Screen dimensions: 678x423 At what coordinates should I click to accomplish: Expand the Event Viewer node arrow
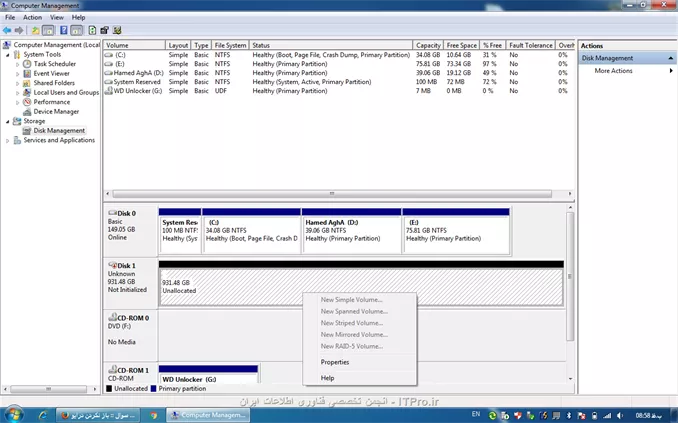point(18,74)
